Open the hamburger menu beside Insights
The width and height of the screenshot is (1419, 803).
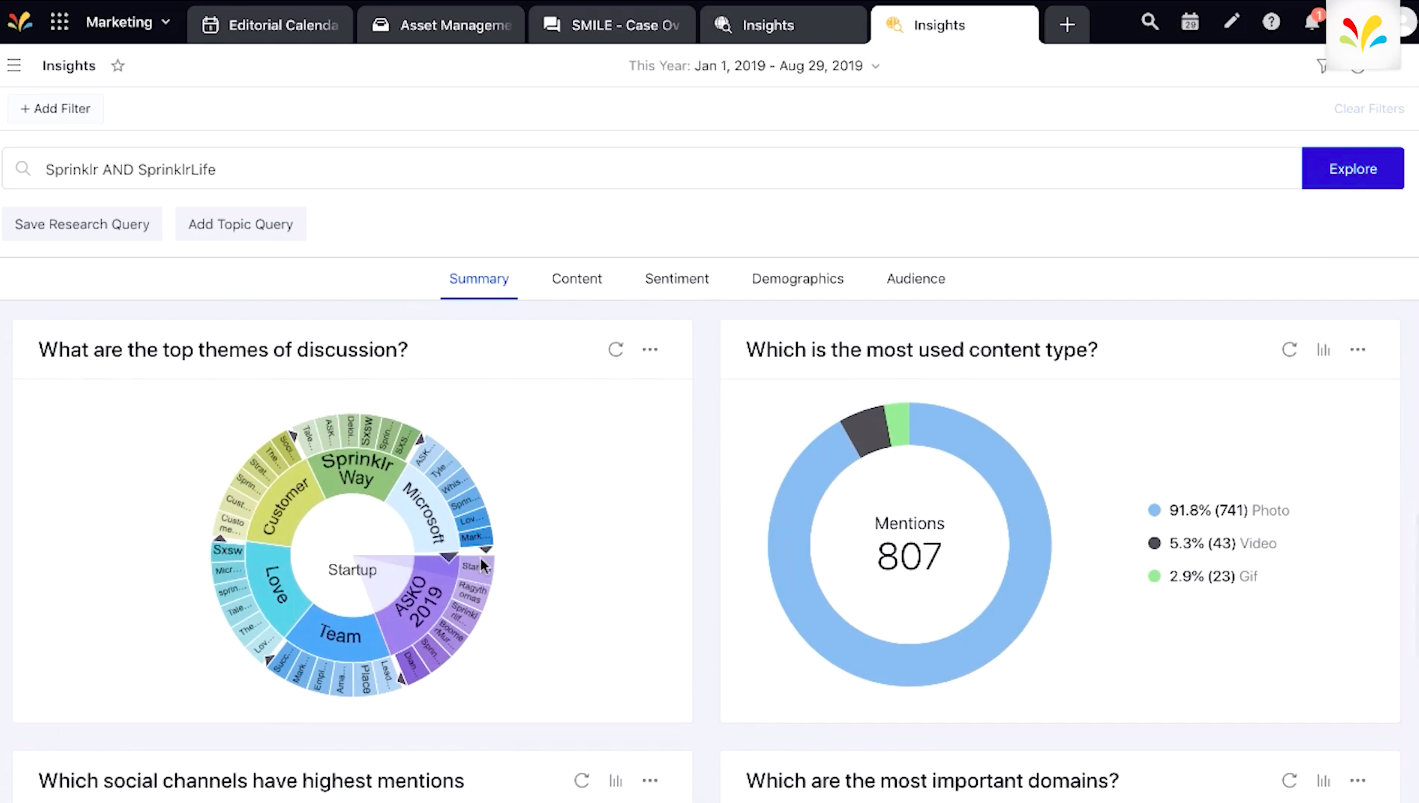[14, 66]
